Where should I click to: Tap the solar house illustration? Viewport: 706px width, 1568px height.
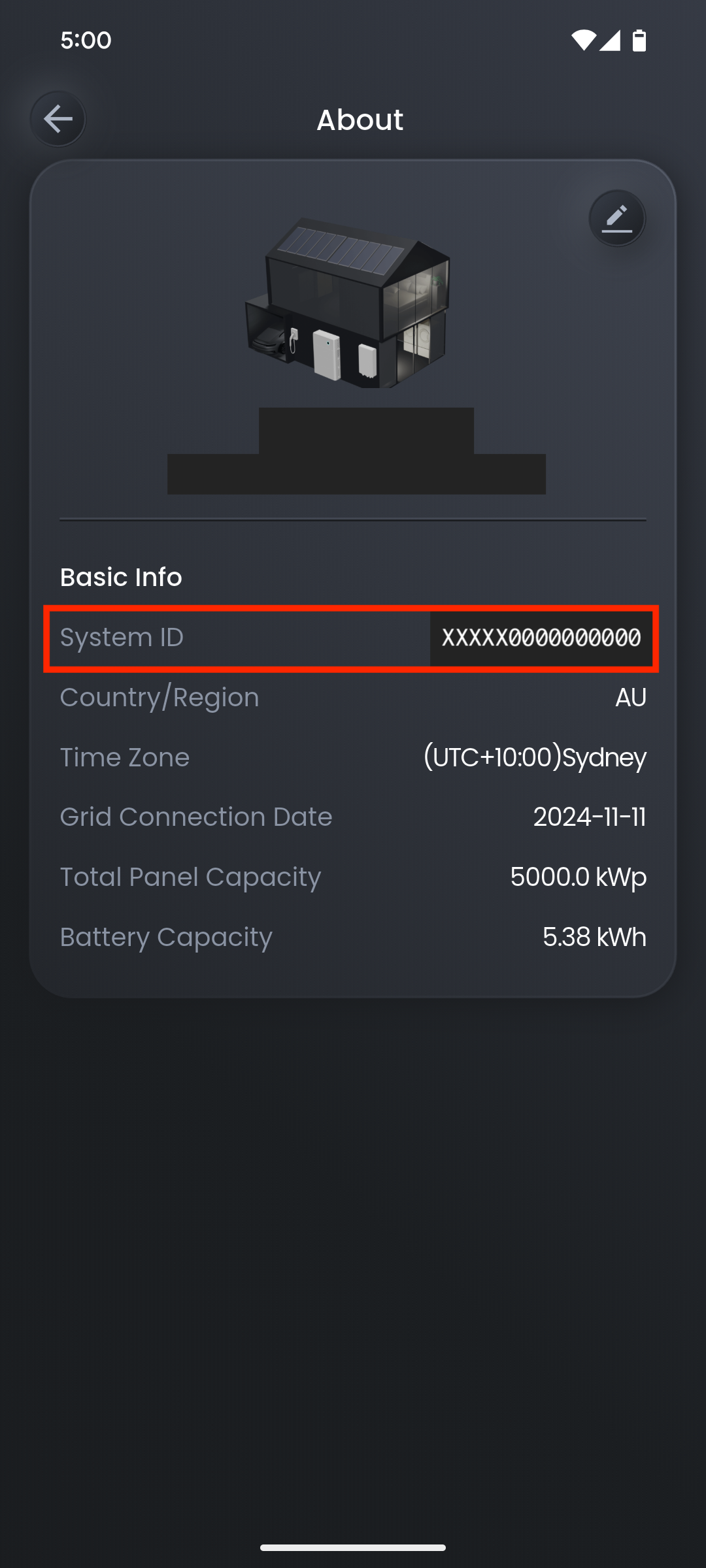[348, 303]
